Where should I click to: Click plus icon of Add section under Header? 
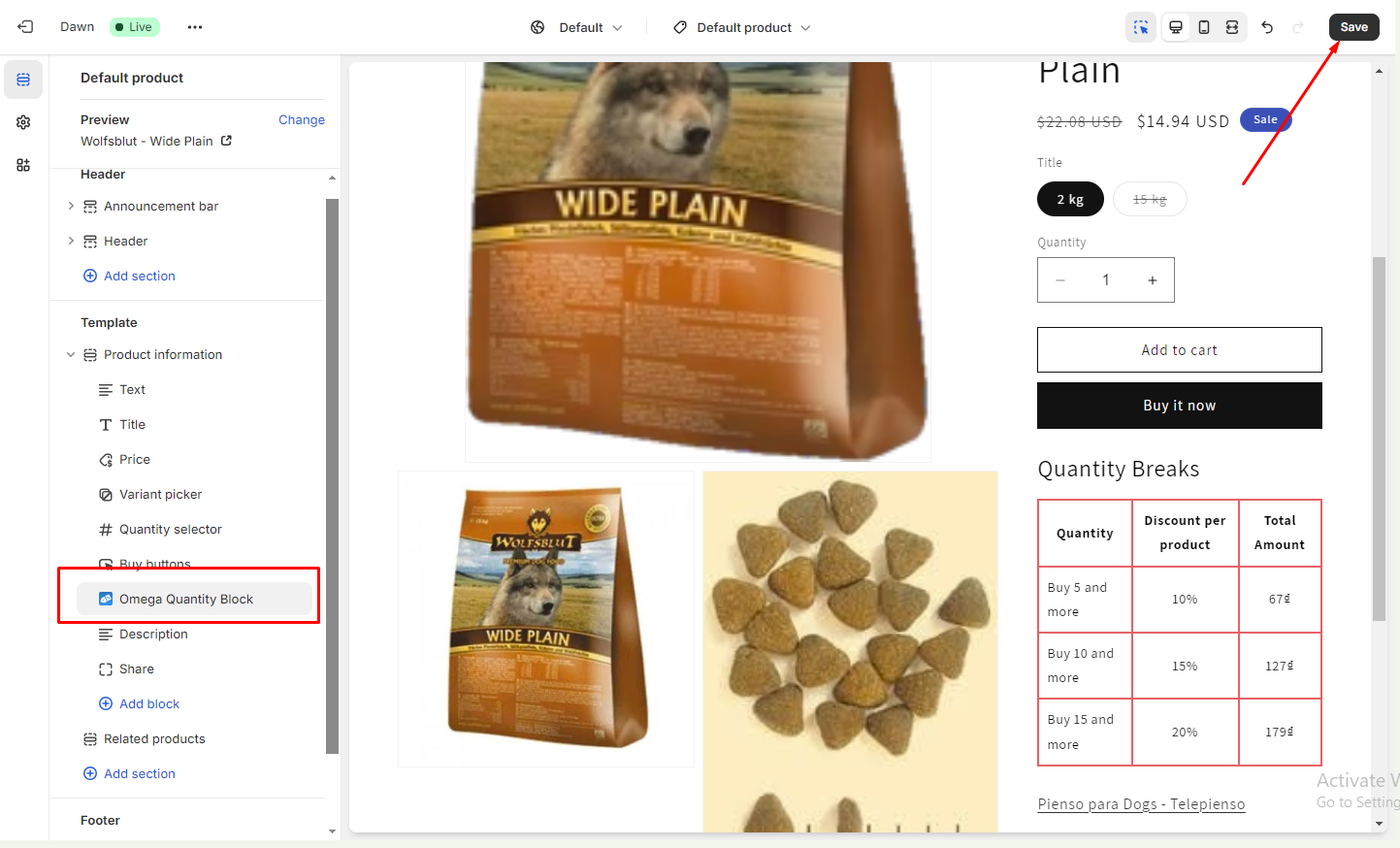[90, 276]
